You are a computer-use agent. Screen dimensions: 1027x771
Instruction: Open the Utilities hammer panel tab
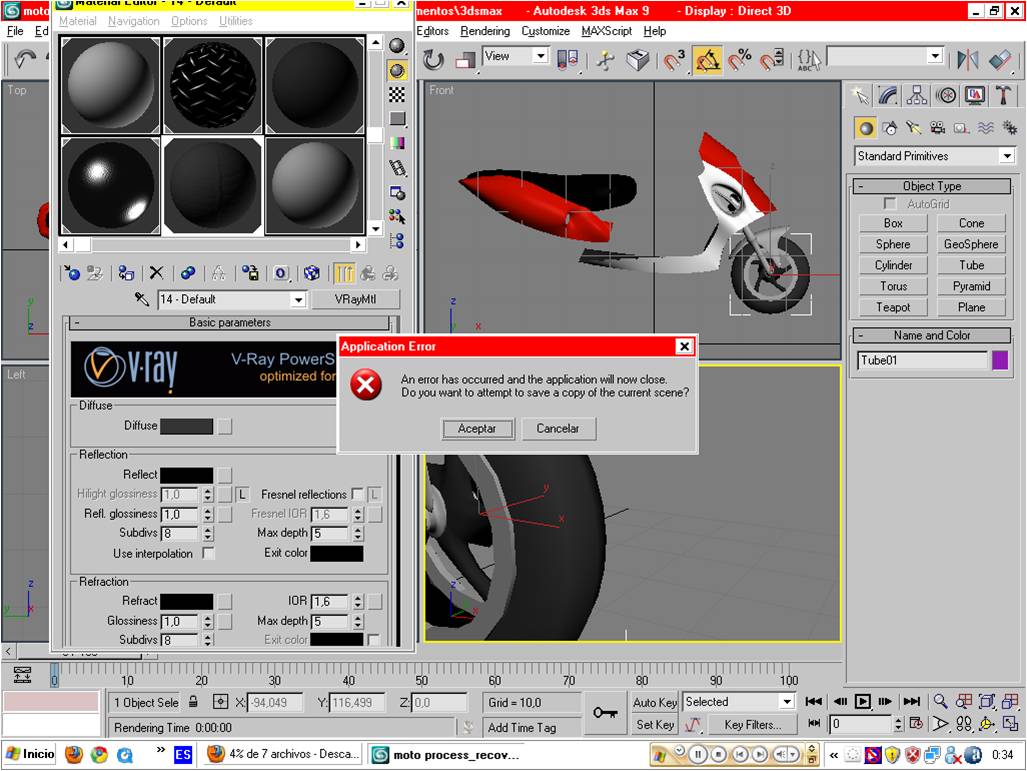[1003, 96]
